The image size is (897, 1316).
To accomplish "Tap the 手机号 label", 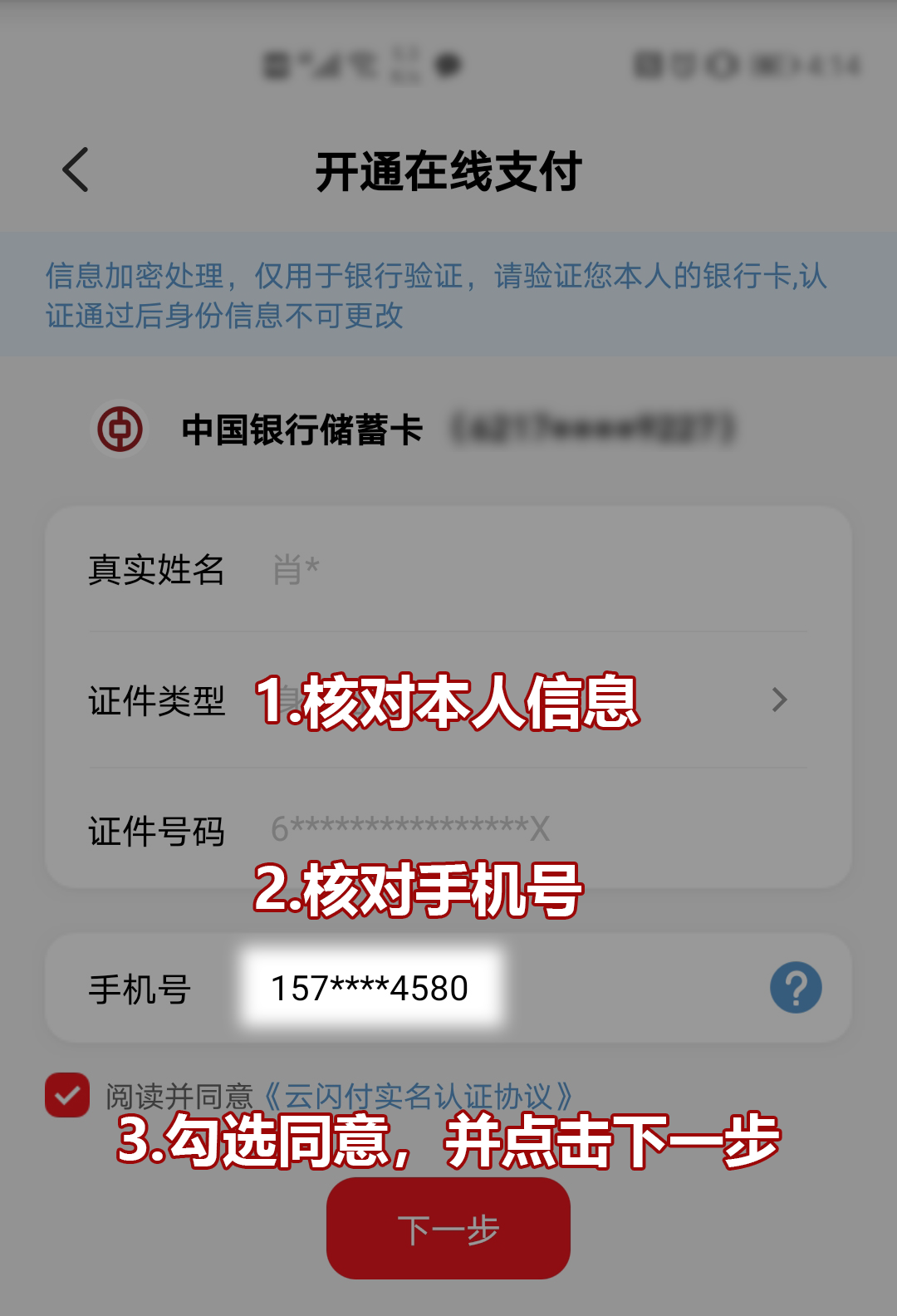I will pos(140,989).
